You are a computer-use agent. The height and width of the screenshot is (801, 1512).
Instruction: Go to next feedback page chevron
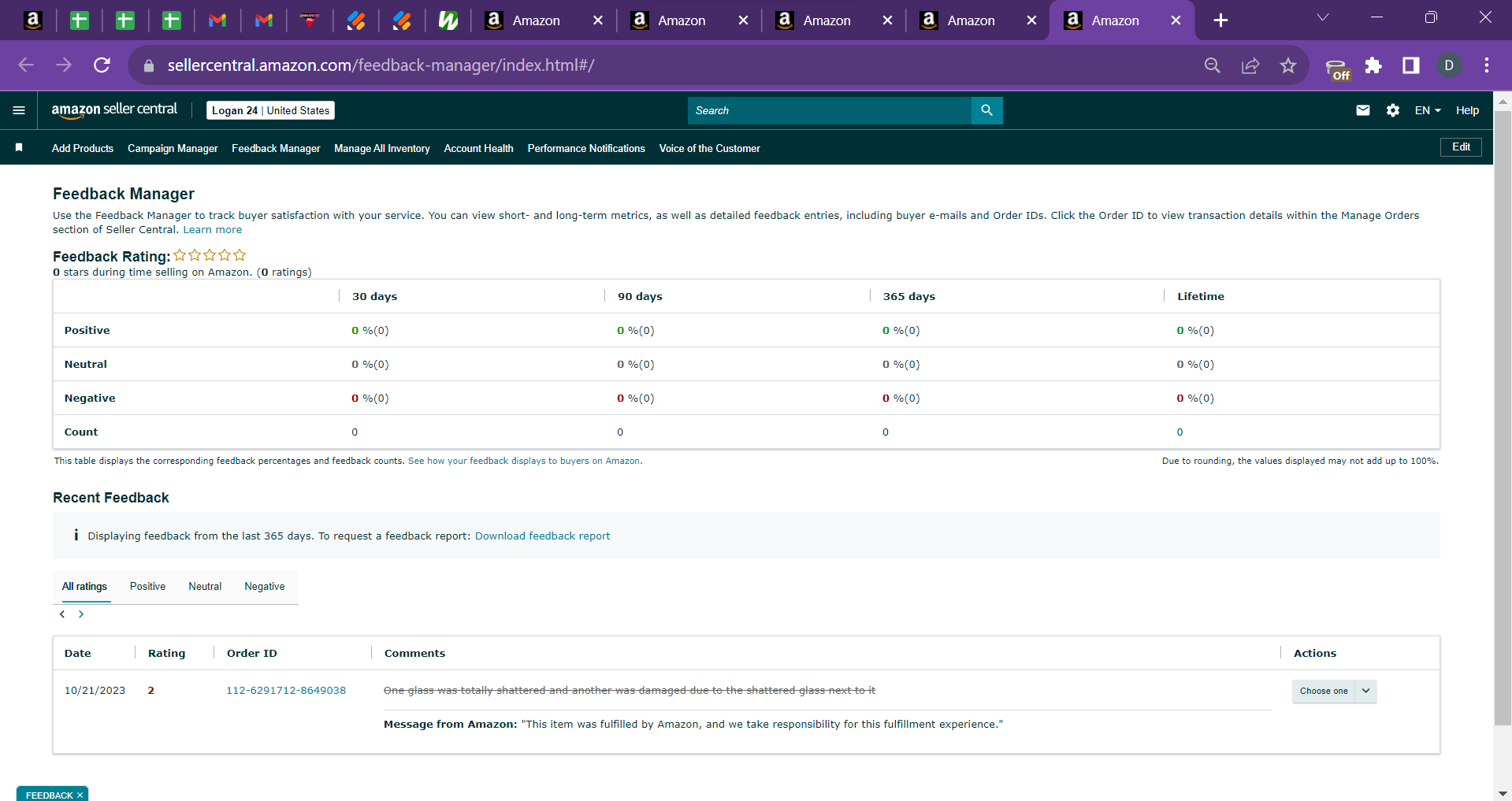(81, 614)
